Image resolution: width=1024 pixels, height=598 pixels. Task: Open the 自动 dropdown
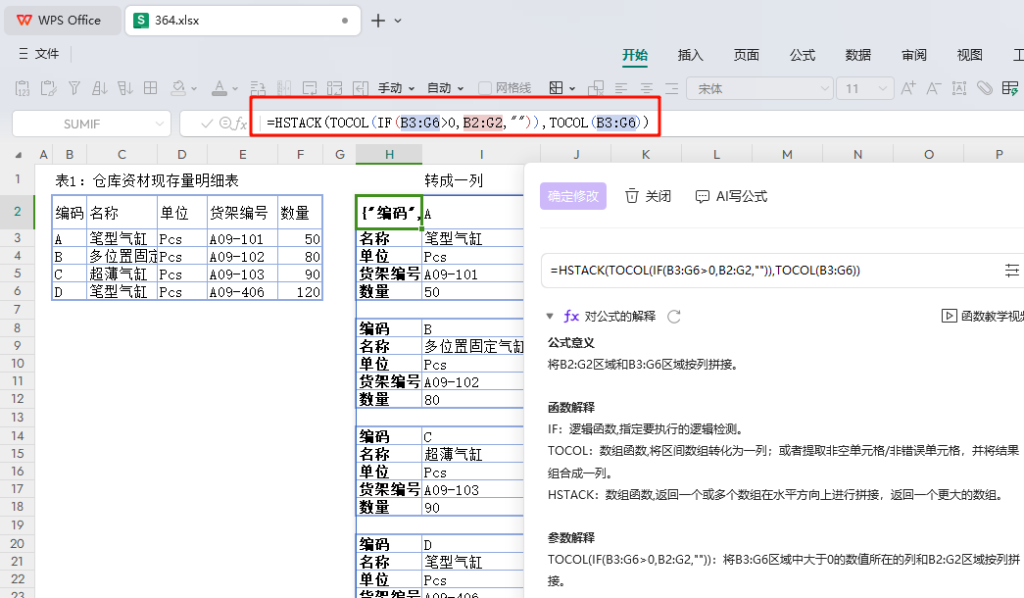coord(445,88)
